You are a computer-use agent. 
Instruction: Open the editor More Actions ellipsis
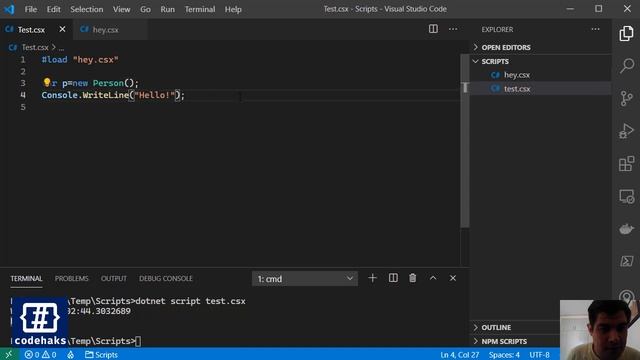point(453,29)
